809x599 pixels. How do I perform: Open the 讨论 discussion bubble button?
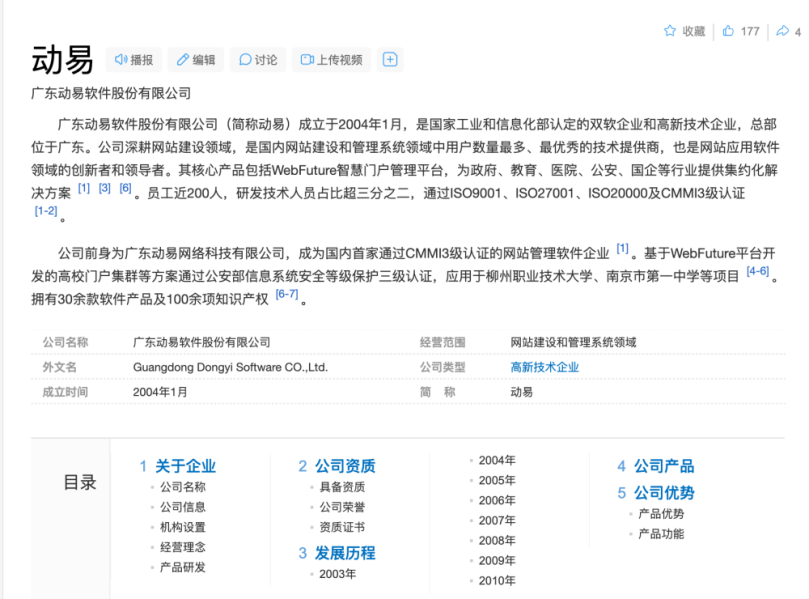pos(257,60)
